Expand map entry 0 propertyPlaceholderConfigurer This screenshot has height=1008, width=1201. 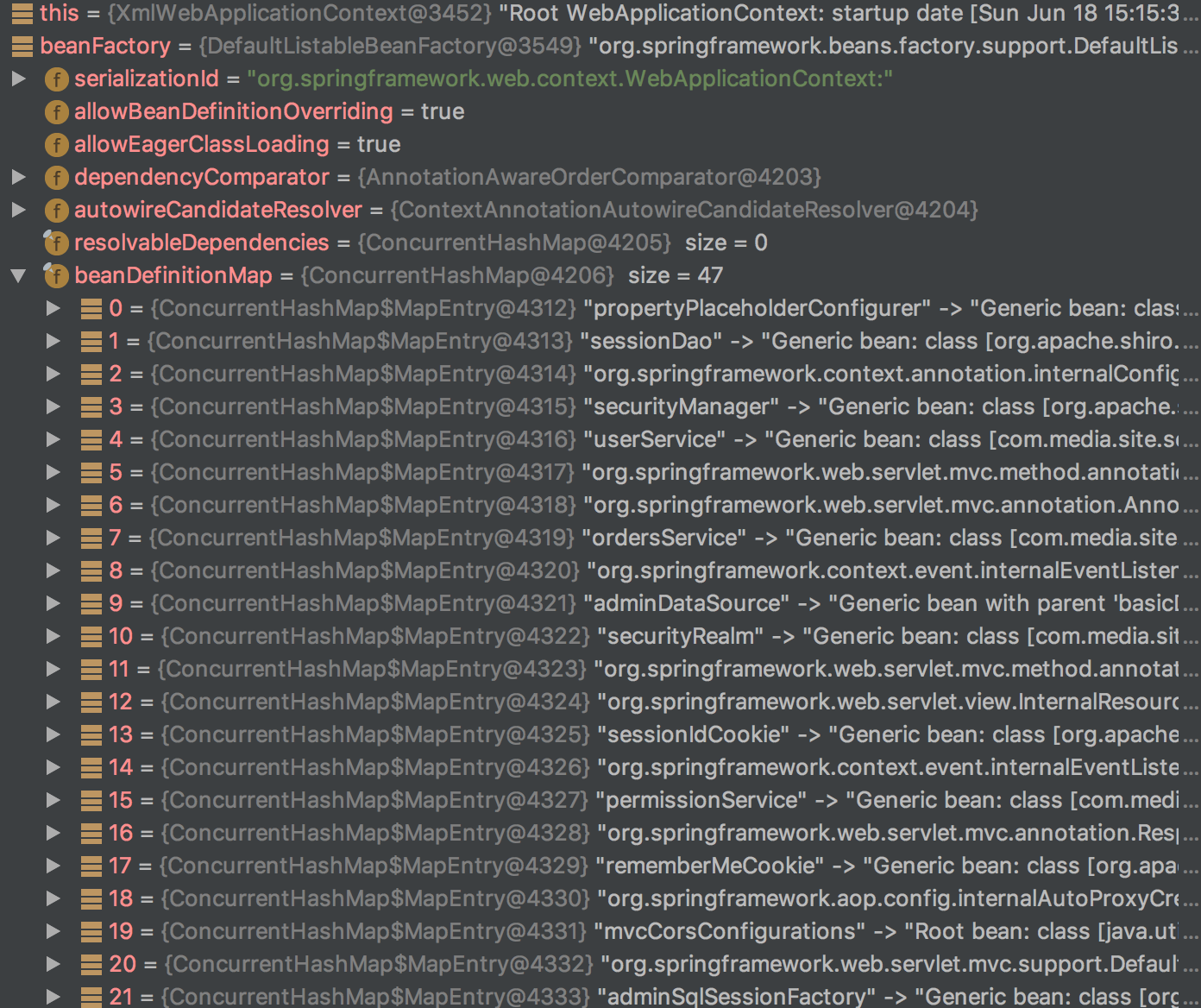point(53,308)
